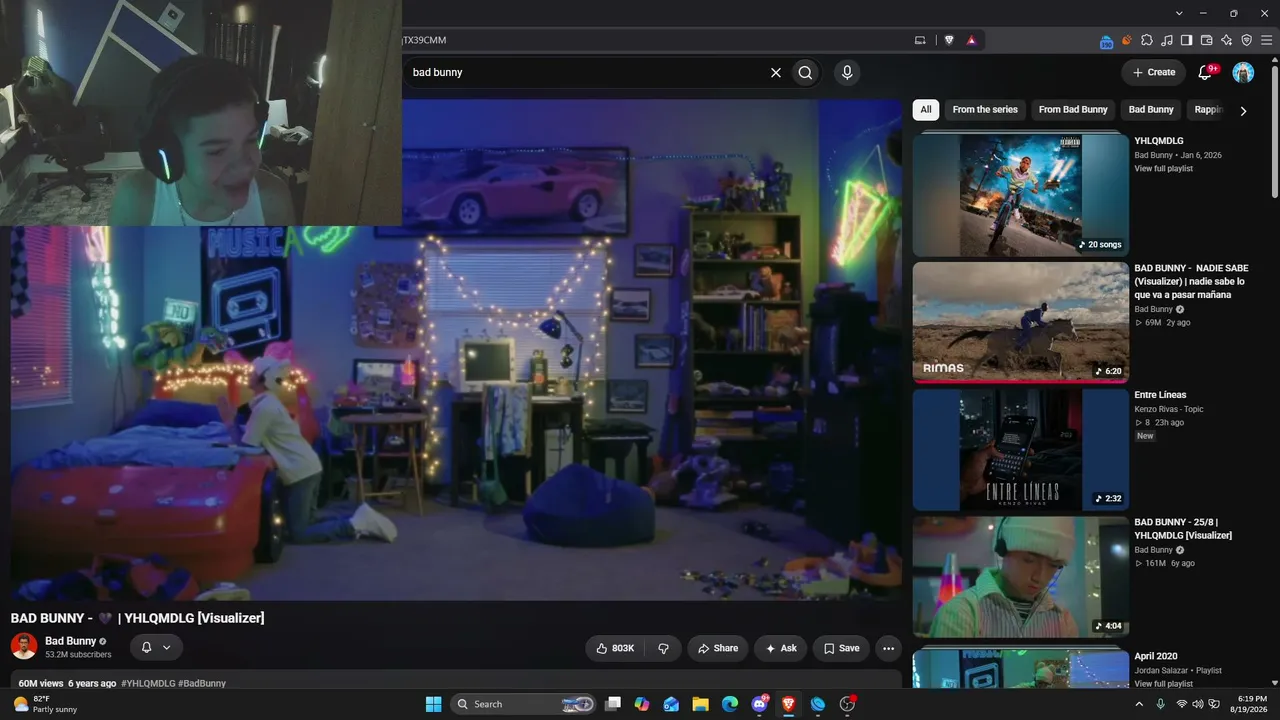1280x720 pixels.
Task: Click the Ask button
Action: coord(781,648)
